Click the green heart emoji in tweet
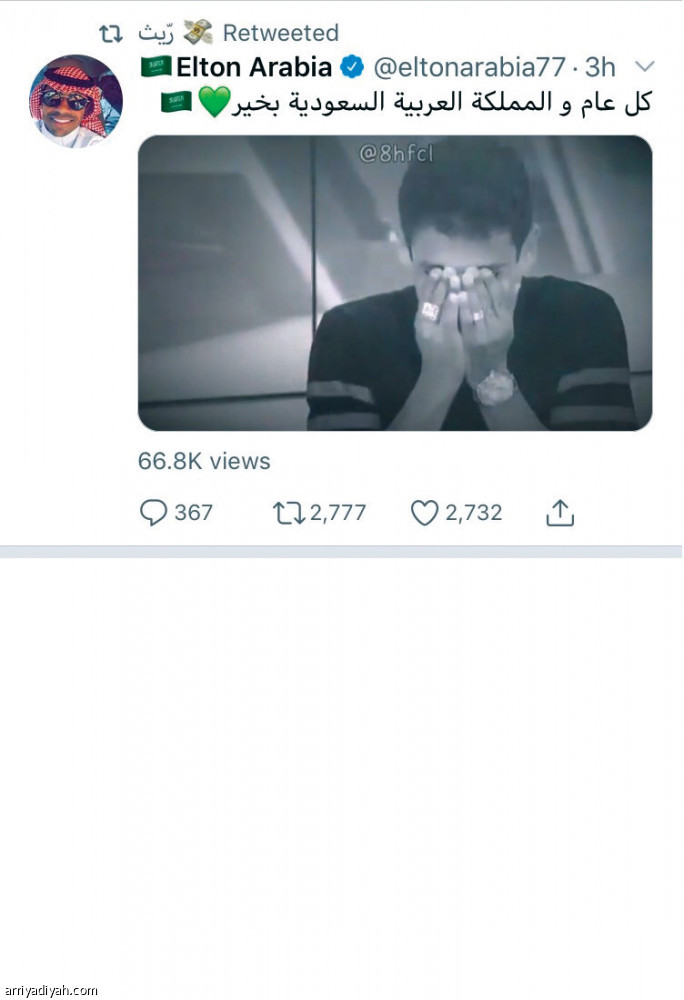Viewport: 684px width, 1000px height. tap(215, 102)
